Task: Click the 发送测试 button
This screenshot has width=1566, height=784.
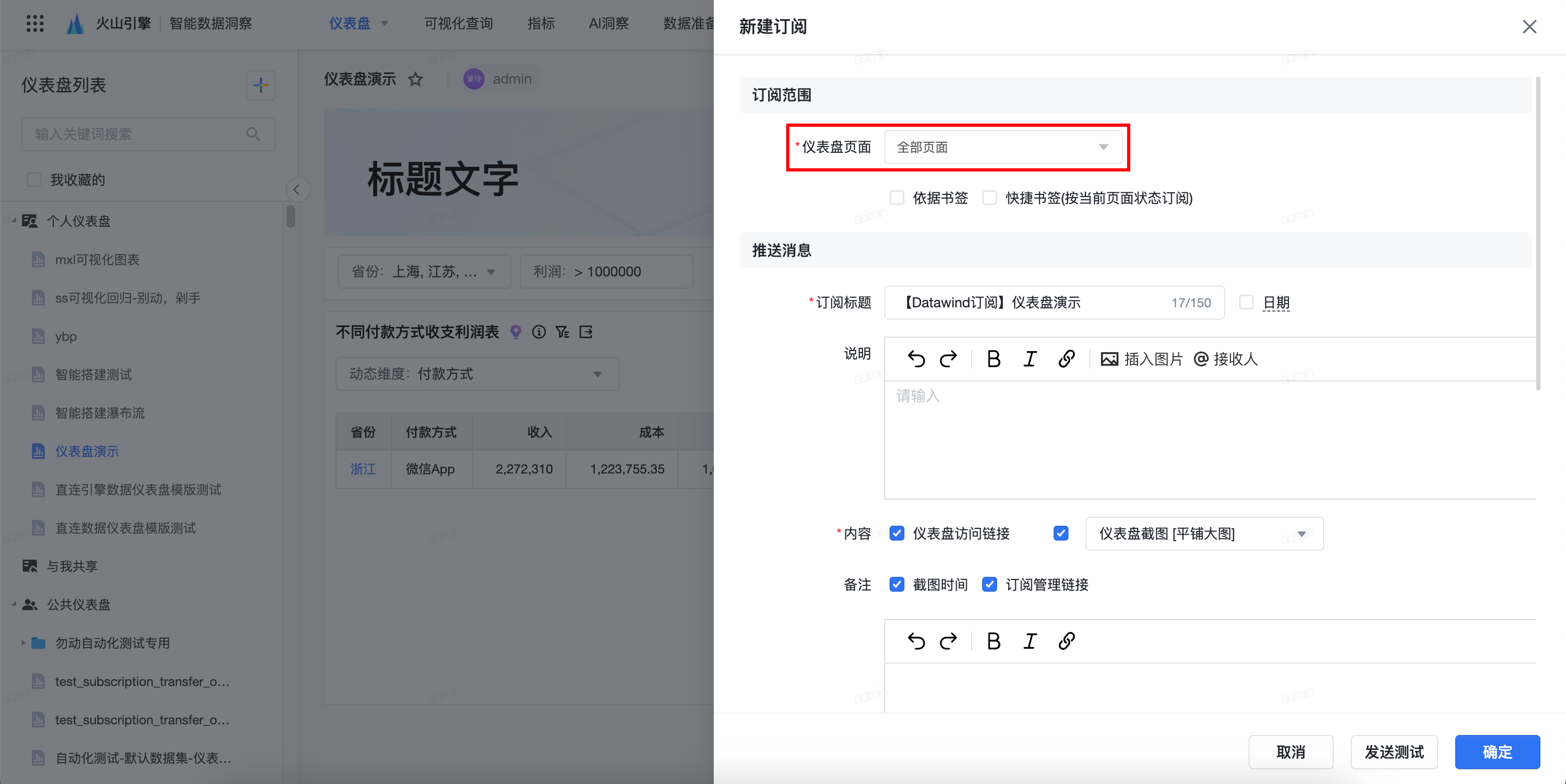Action: click(1394, 752)
